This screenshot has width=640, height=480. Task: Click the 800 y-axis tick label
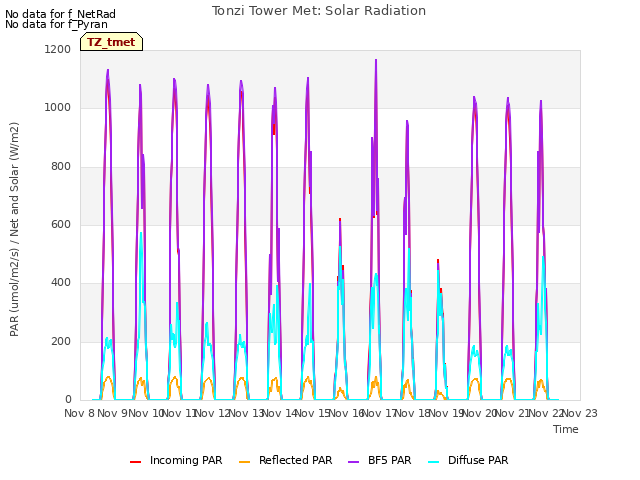[x=61, y=167]
